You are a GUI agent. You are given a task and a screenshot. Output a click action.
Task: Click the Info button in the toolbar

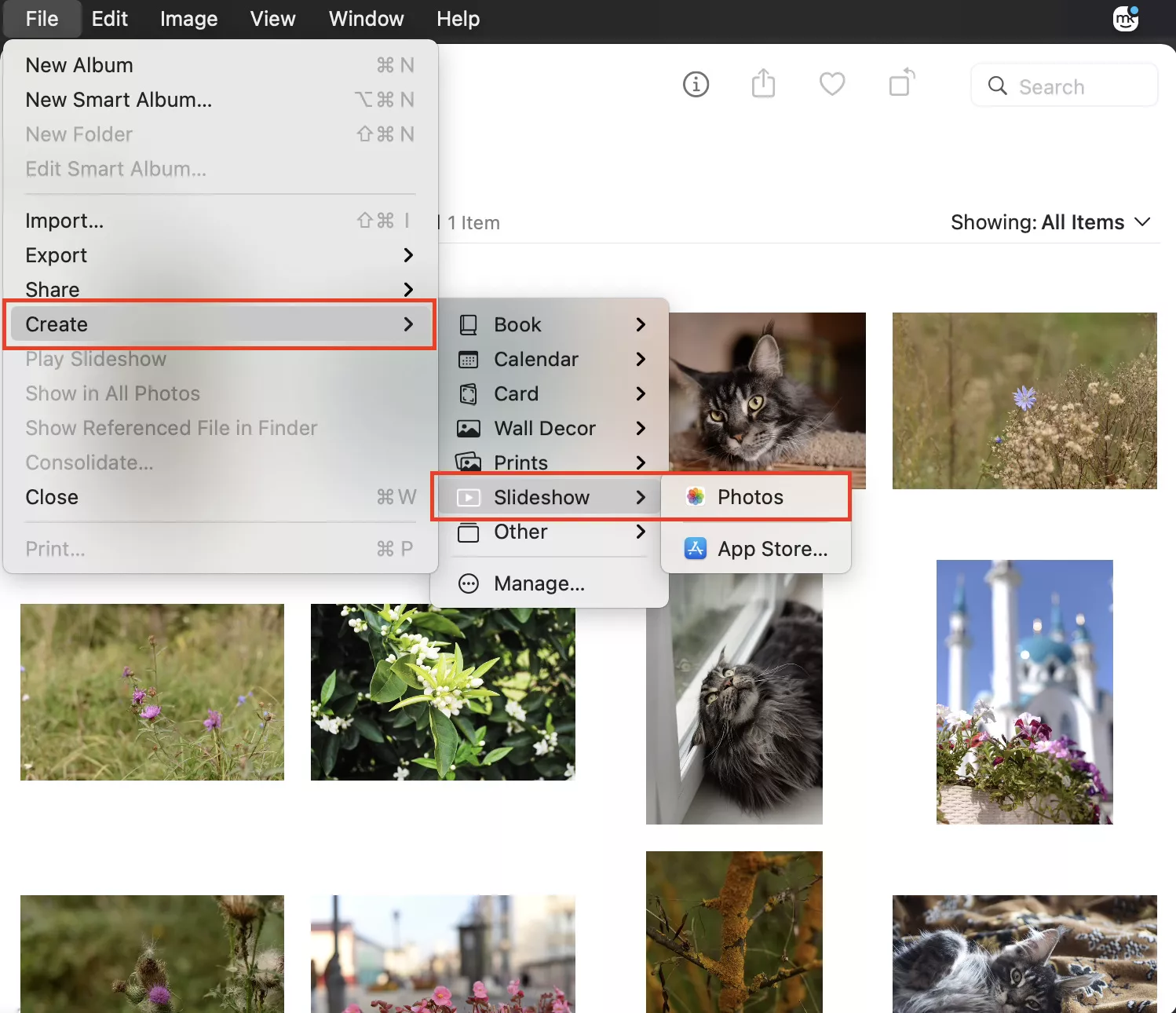click(x=696, y=84)
